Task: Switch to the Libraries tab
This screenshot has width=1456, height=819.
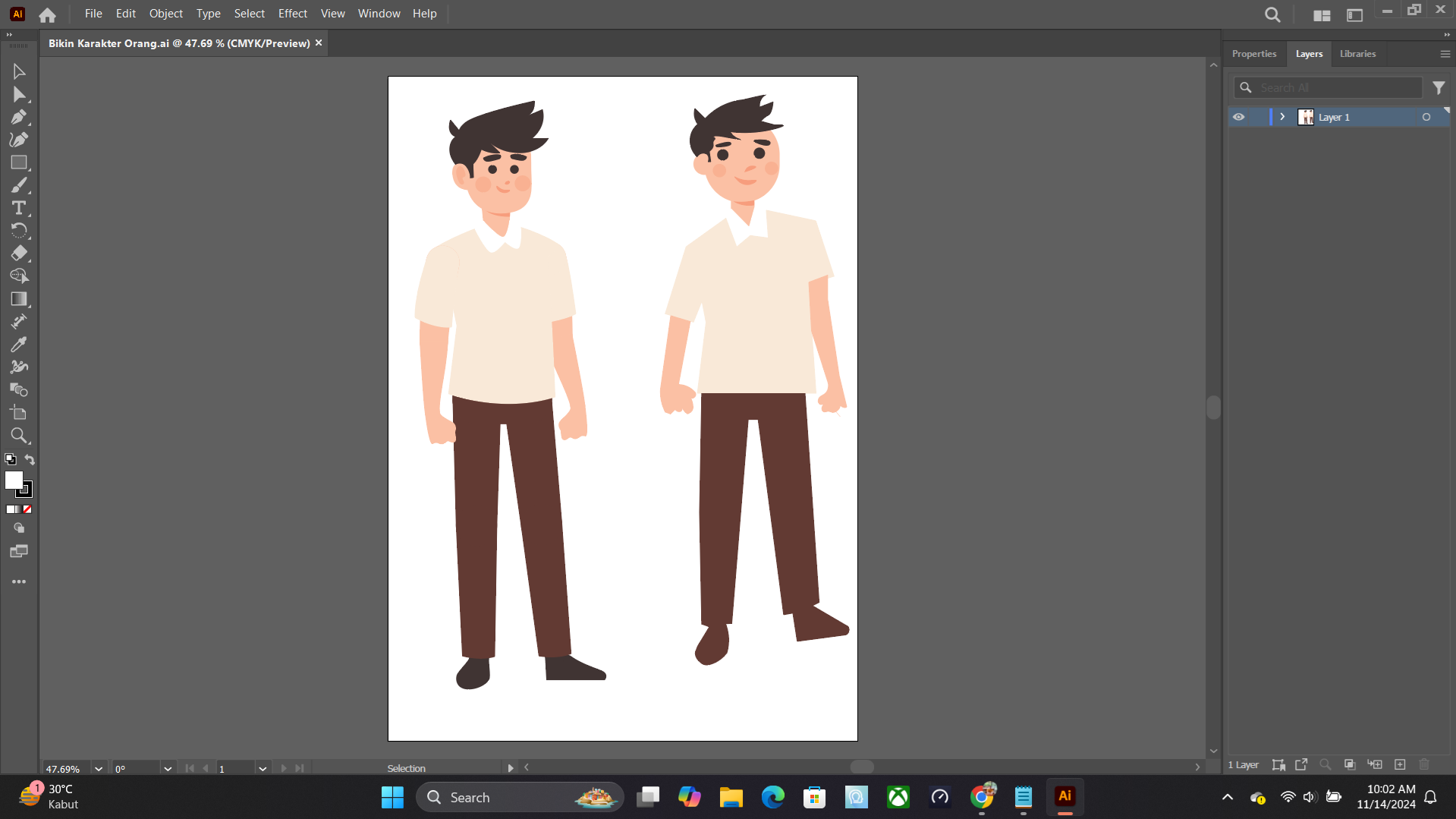Action: 1357,54
